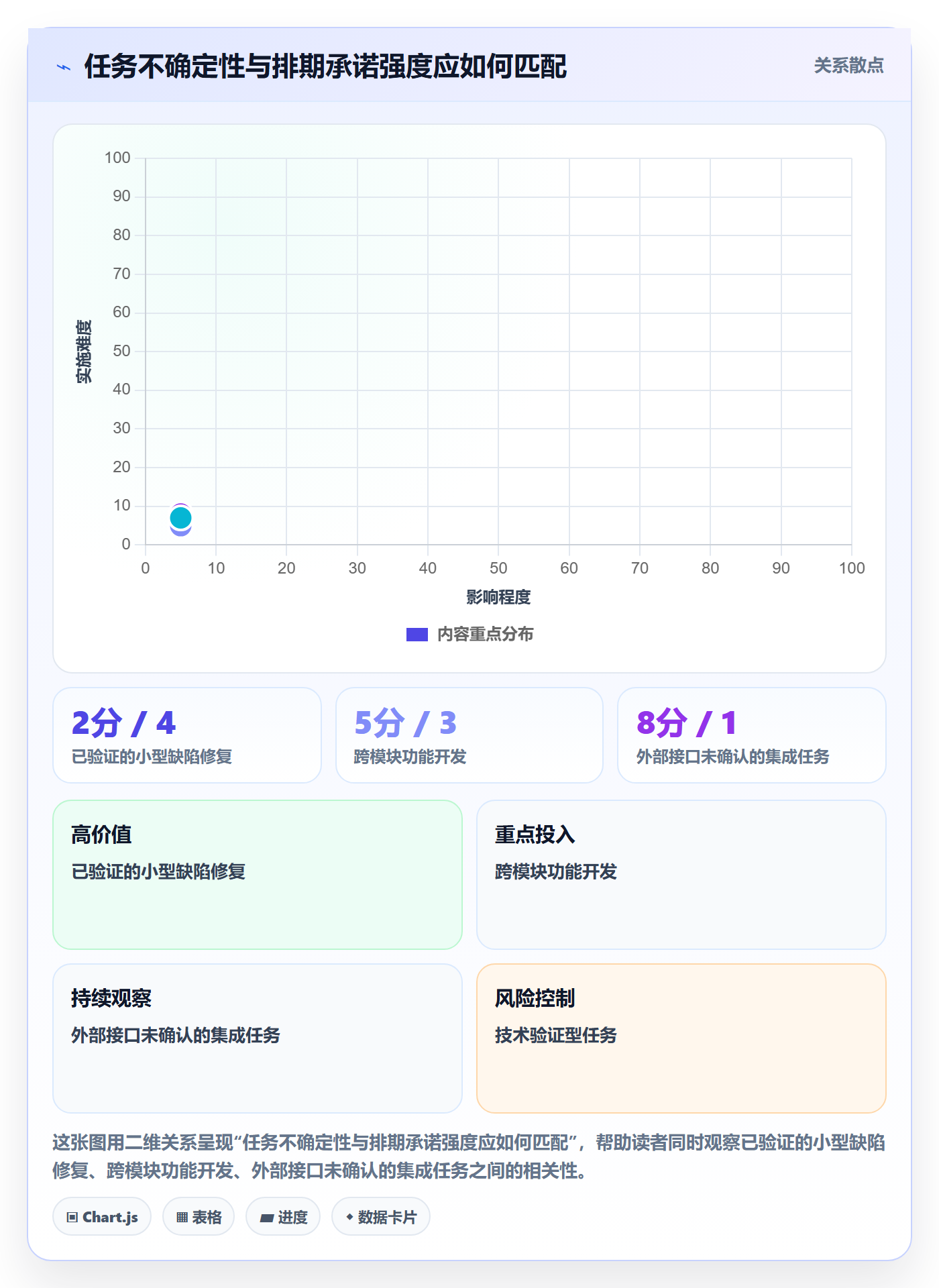Click the chart title 任务不确定性与排期承诺强度应如何匹配

pyautogui.click(x=325, y=66)
